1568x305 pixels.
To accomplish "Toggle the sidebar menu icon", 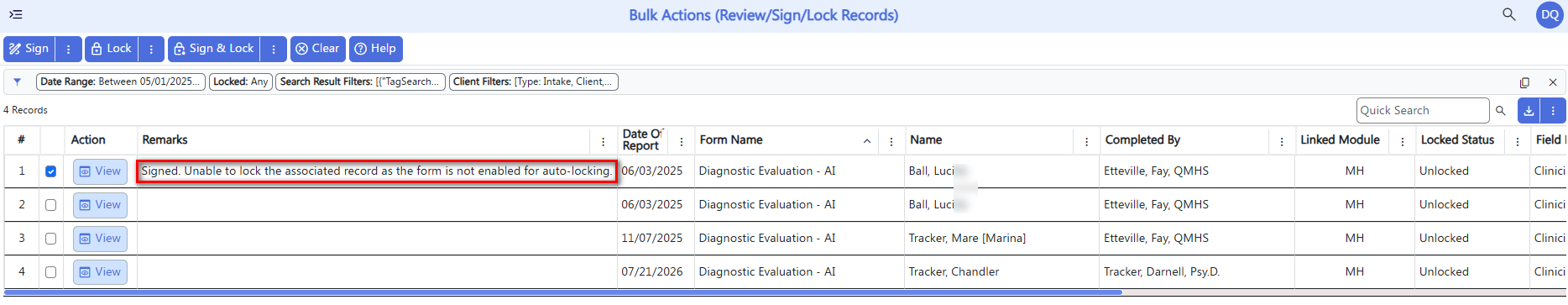I will (16, 15).
